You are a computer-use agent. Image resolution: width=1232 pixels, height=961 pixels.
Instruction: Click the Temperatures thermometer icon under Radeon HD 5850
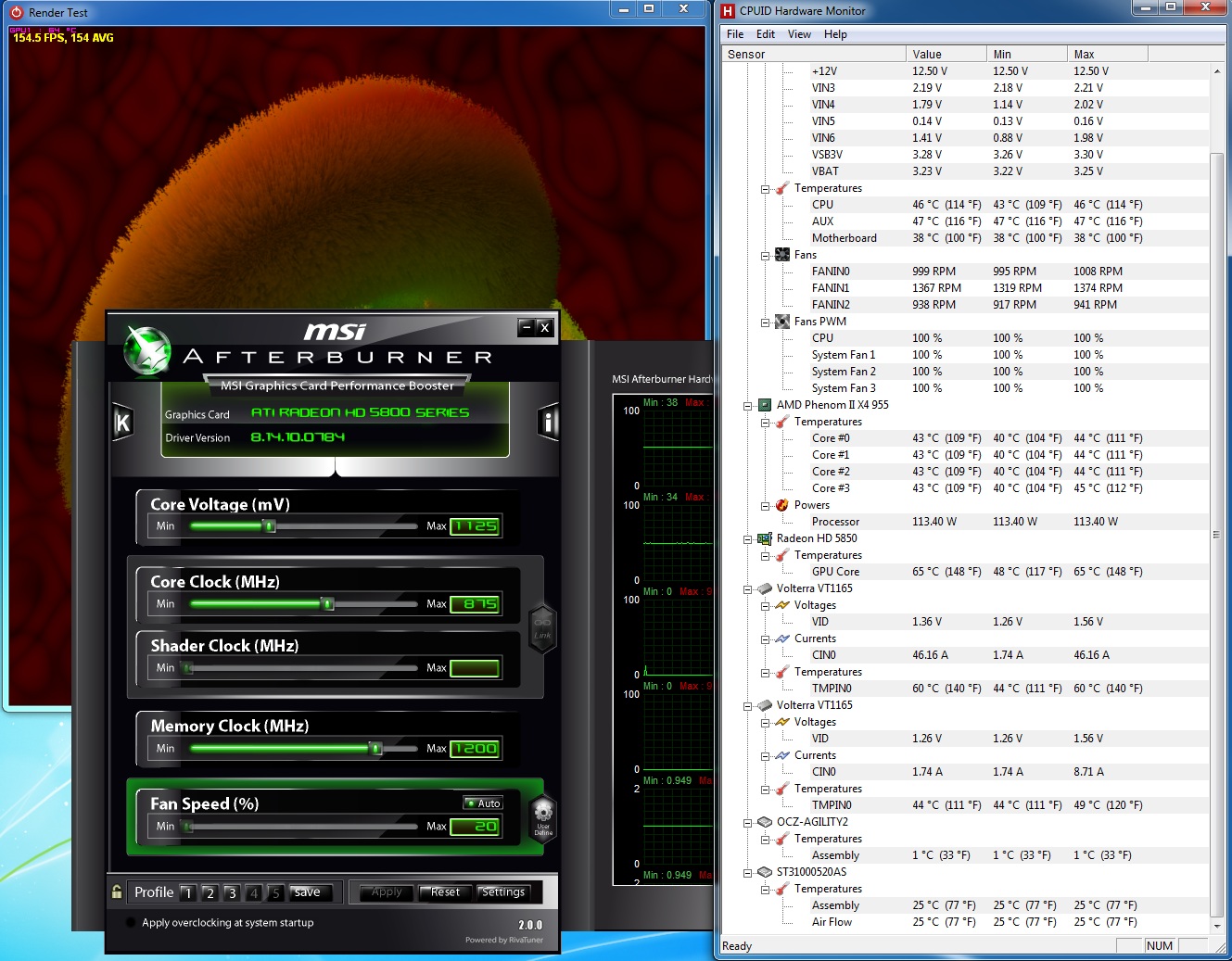click(782, 555)
